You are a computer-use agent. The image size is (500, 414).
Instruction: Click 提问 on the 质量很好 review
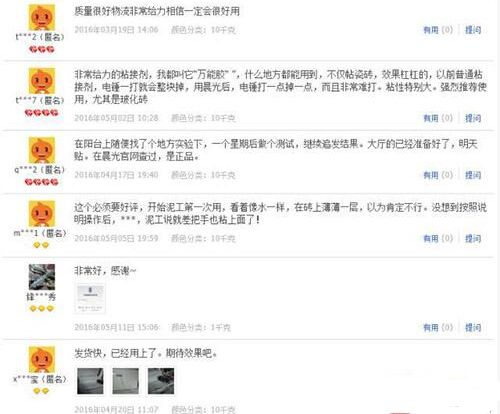[473, 30]
